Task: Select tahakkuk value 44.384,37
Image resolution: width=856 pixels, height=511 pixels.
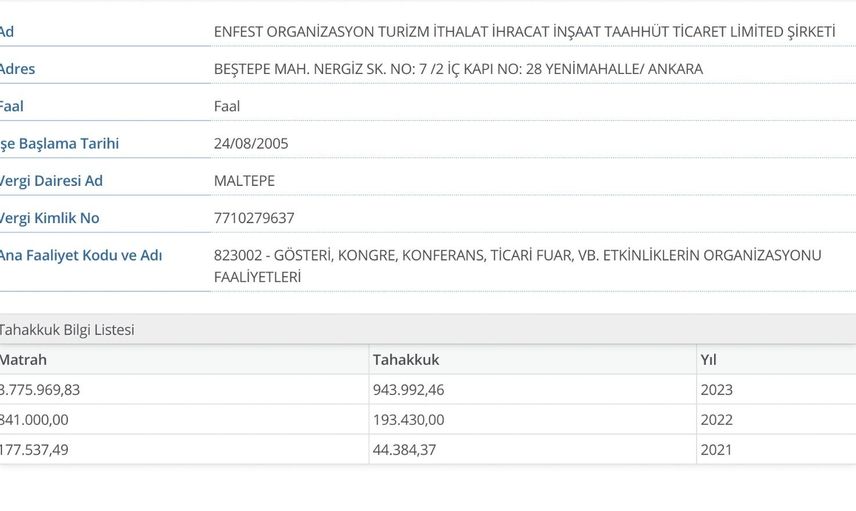Action: (405, 450)
